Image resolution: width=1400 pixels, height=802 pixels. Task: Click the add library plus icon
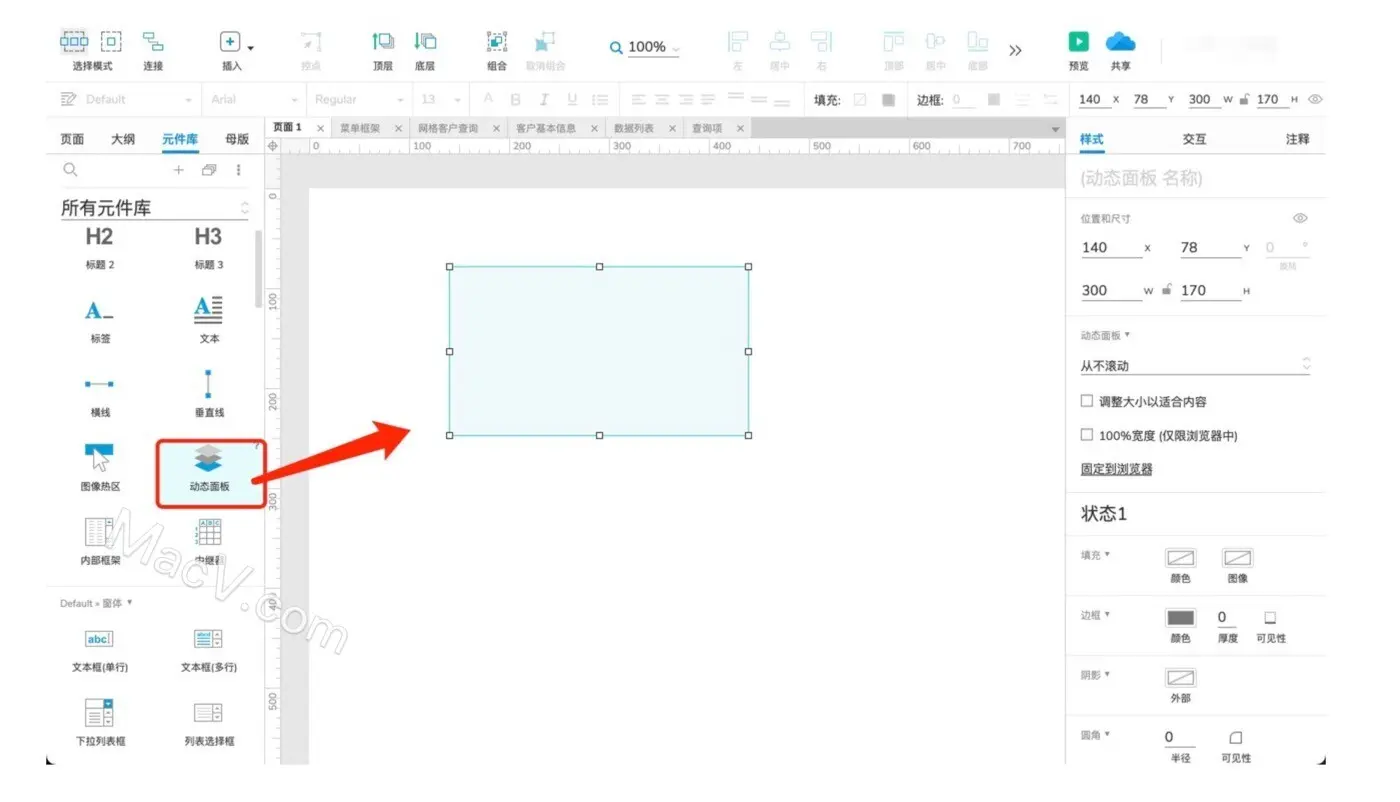click(x=179, y=170)
